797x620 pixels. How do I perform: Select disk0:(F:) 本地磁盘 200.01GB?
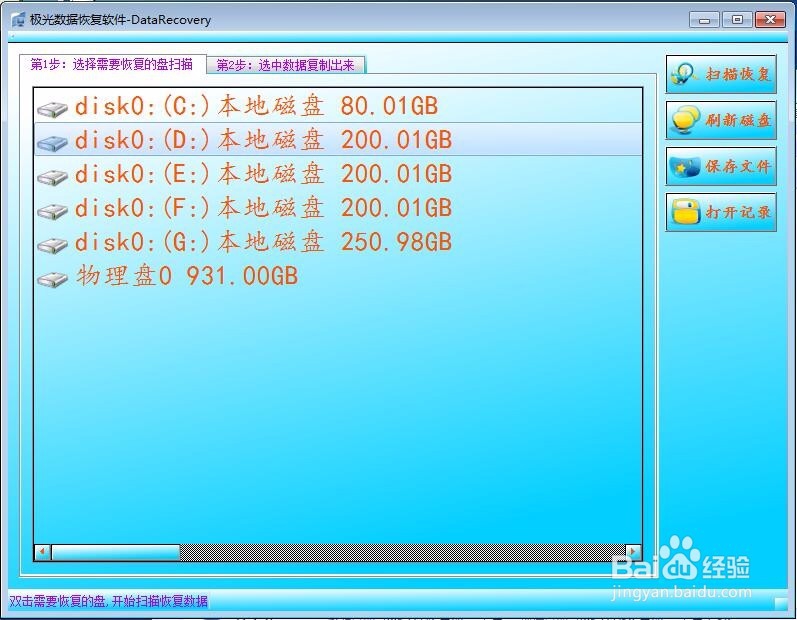click(338, 208)
